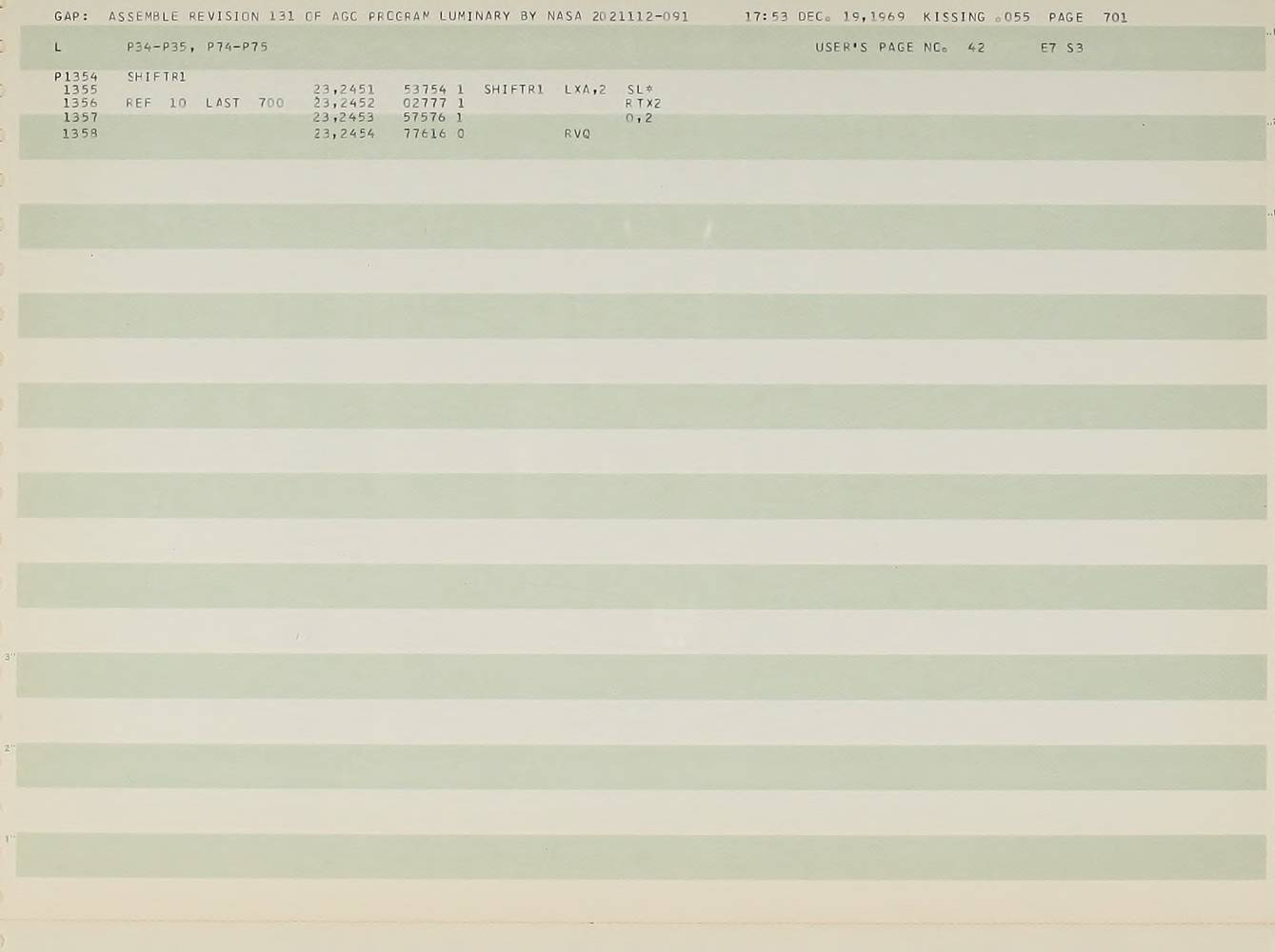Screen dimensions: 1275x952
Task: Click the RVQ instruction
Action: 577,133
